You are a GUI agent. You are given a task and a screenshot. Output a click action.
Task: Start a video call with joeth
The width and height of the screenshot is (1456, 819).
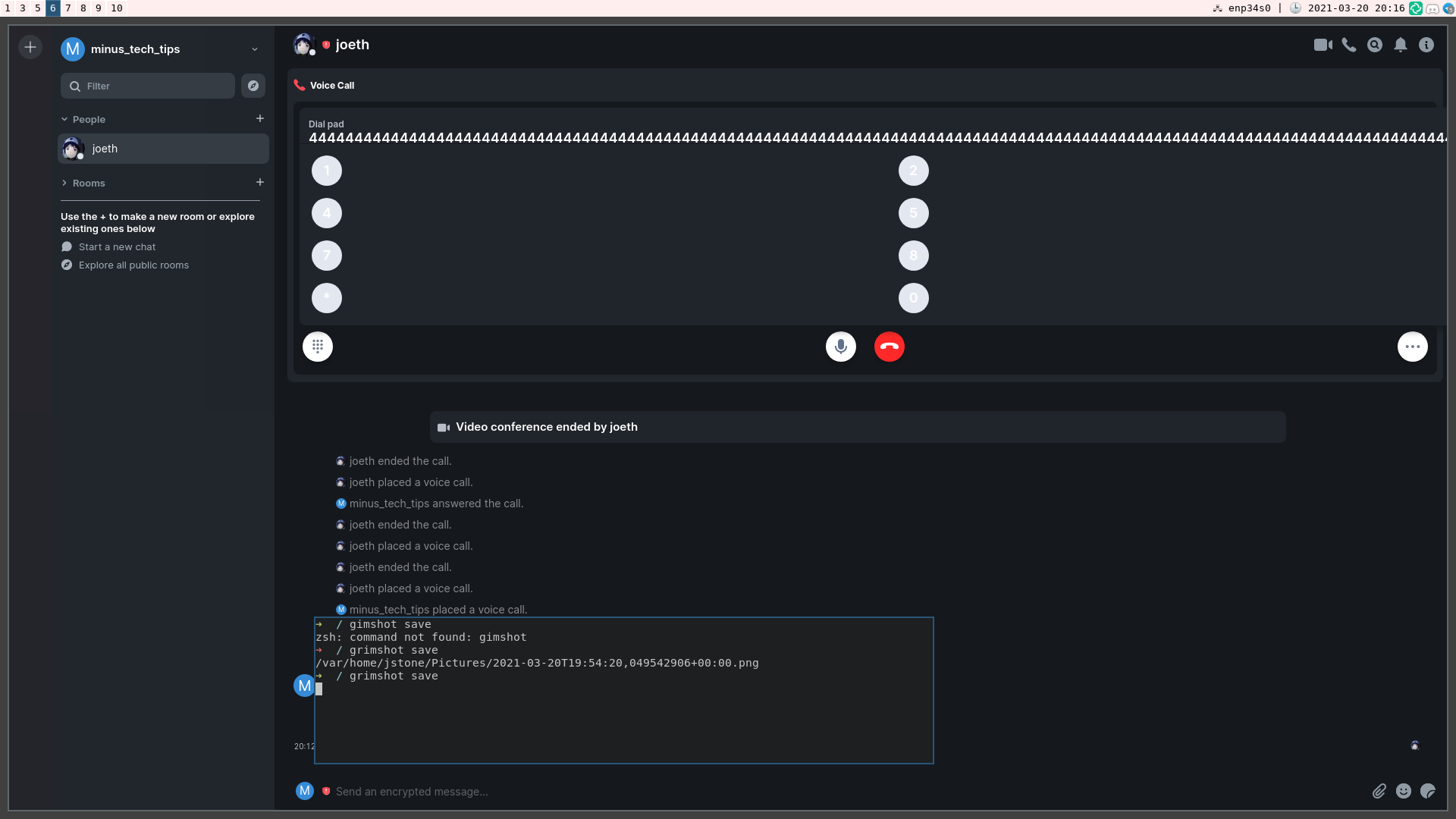[x=1323, y=45]
